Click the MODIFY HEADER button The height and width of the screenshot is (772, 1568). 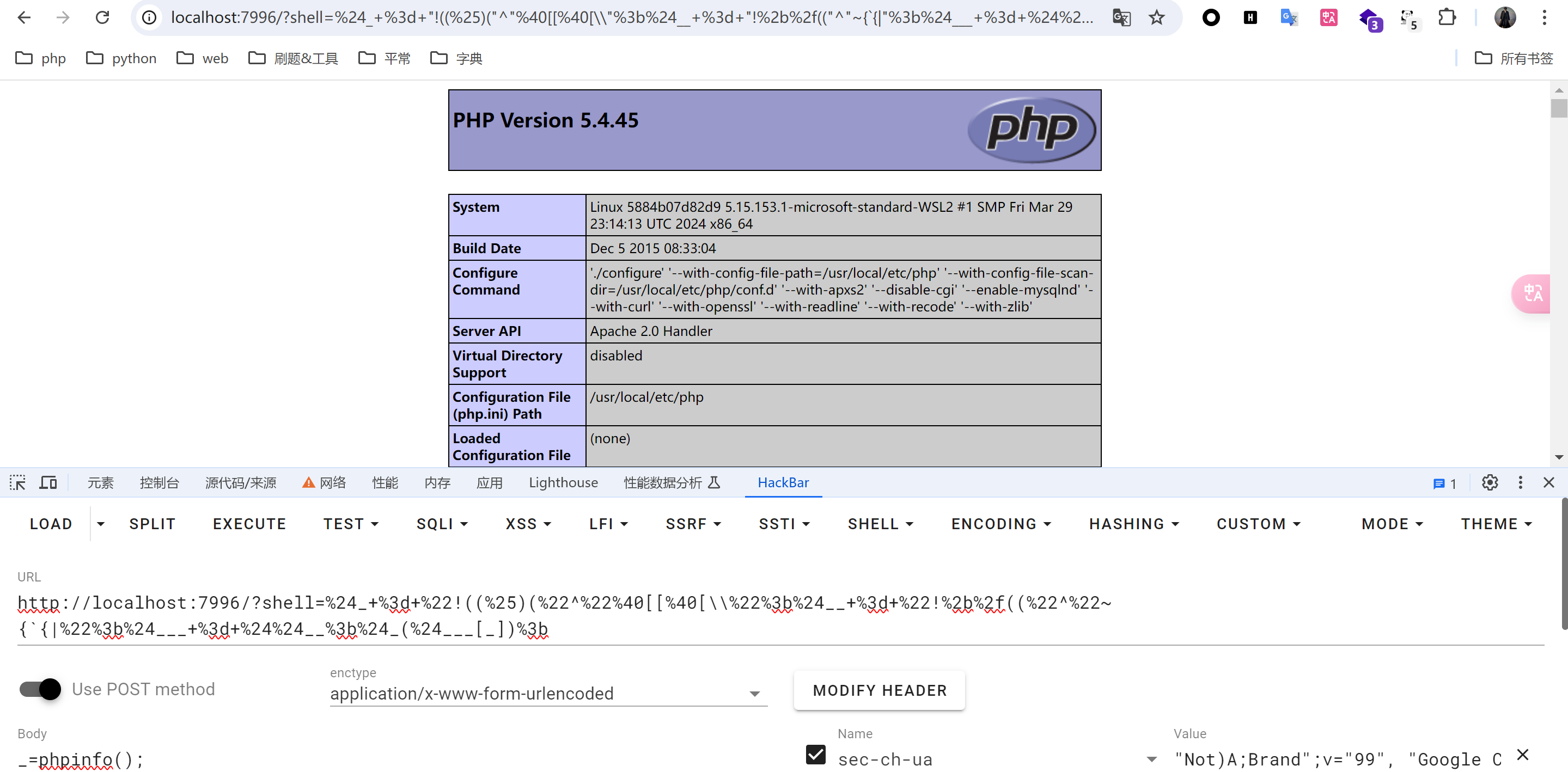[x=879, y=690]
